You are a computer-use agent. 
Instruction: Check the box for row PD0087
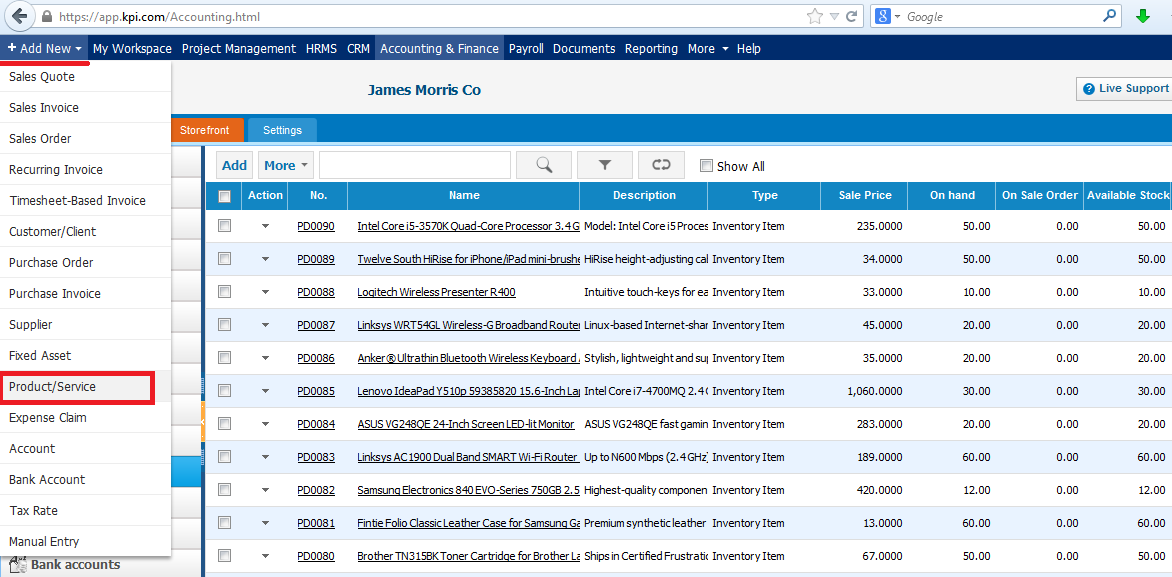click(x=224, y=324)
